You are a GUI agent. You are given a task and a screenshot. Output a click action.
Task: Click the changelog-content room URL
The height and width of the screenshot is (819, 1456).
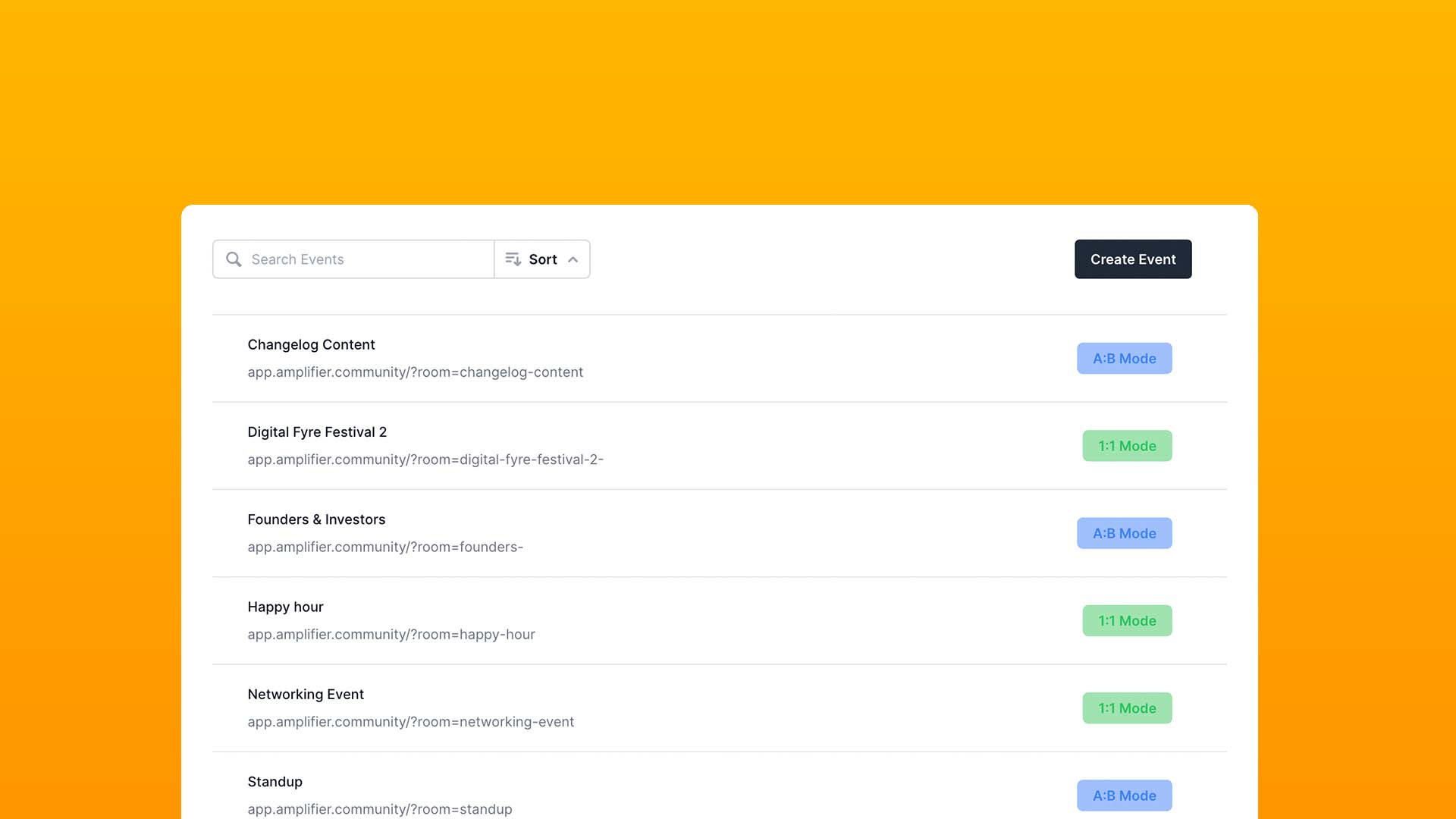click(x=416, y=372)
